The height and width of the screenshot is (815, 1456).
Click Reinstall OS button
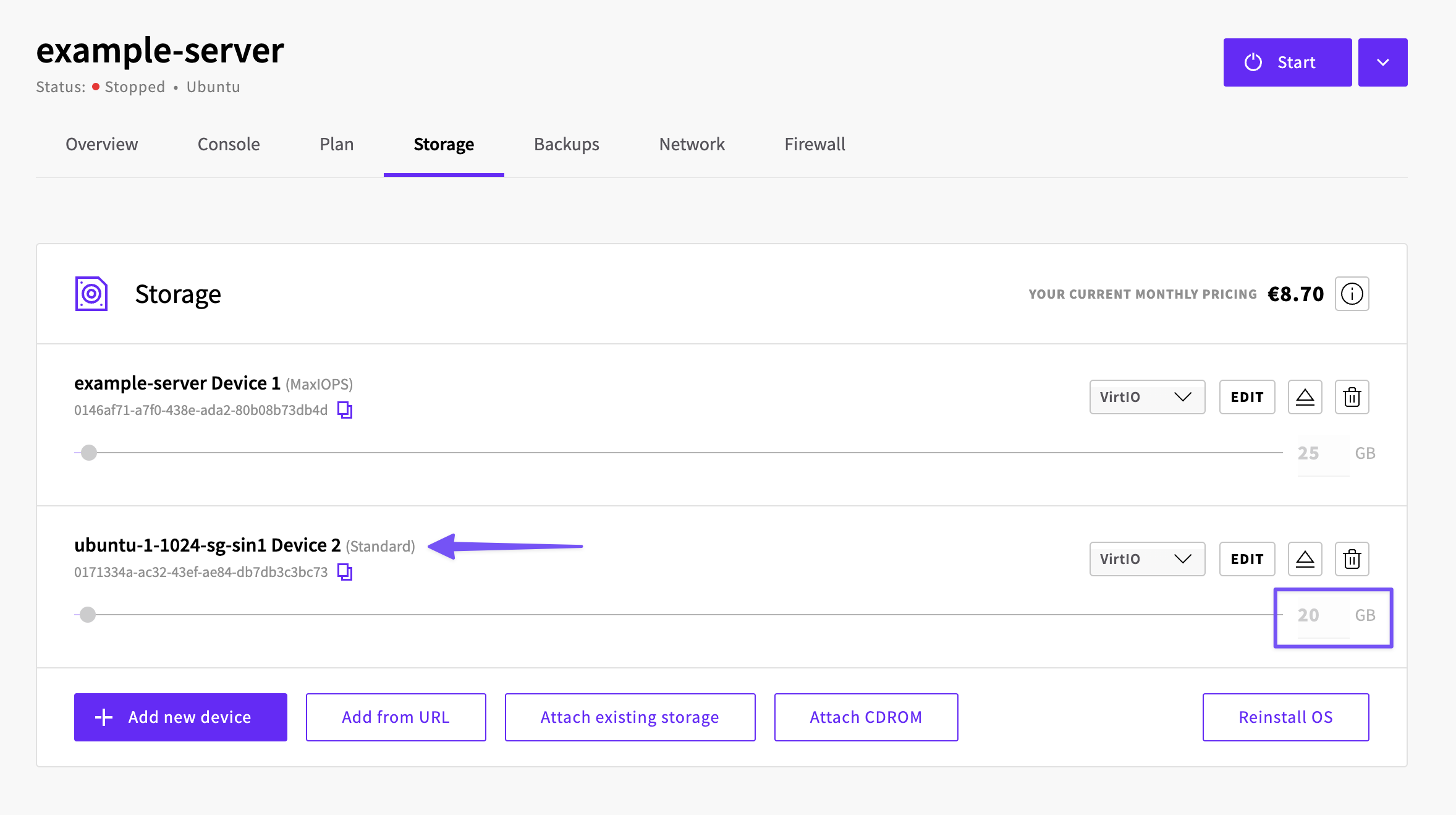click(x=1285, y=717)
